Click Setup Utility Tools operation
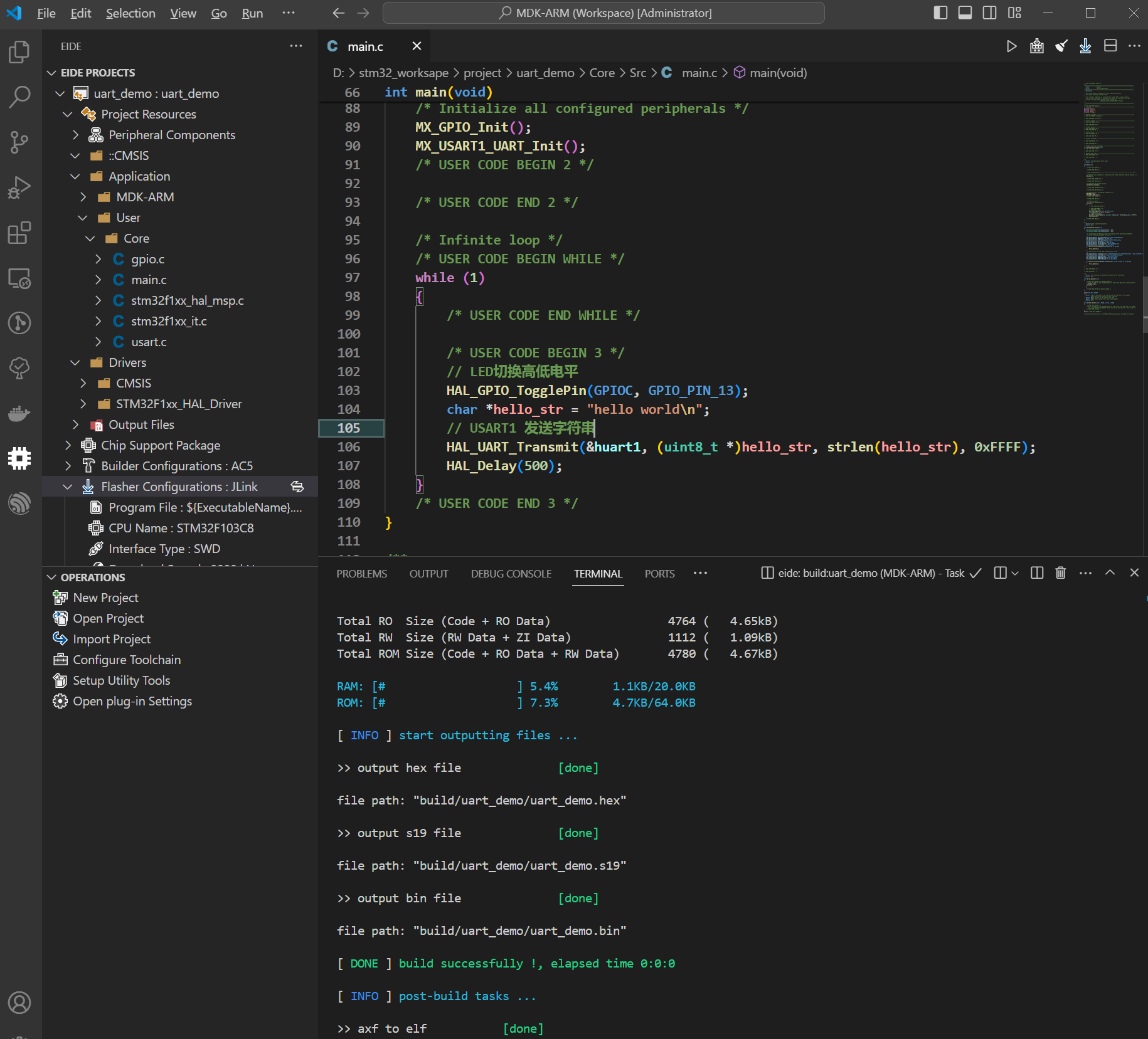1148x1039 pixels. (x=122, y=680)
